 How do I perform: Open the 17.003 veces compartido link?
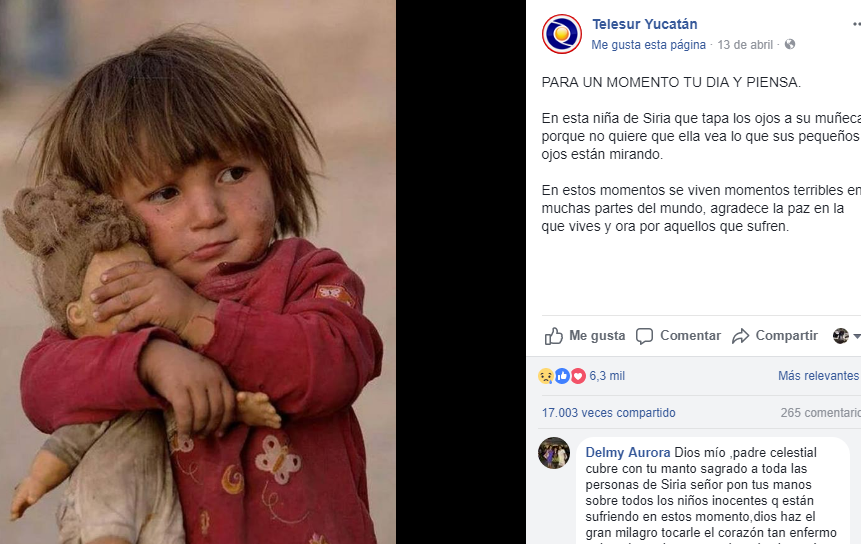[x=608, y=413]
